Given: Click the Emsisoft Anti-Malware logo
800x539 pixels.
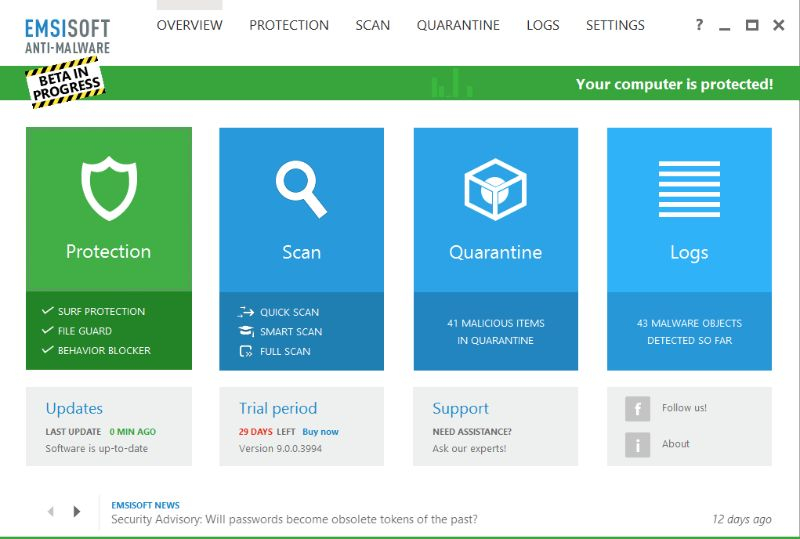Looking at the screenshot, I should coord(67,36).
